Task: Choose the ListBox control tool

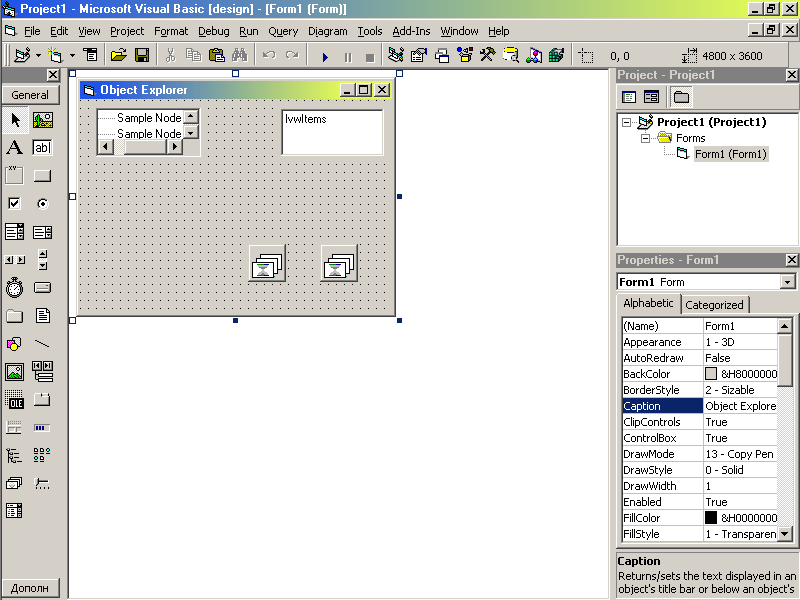Action: click(42, 232)
